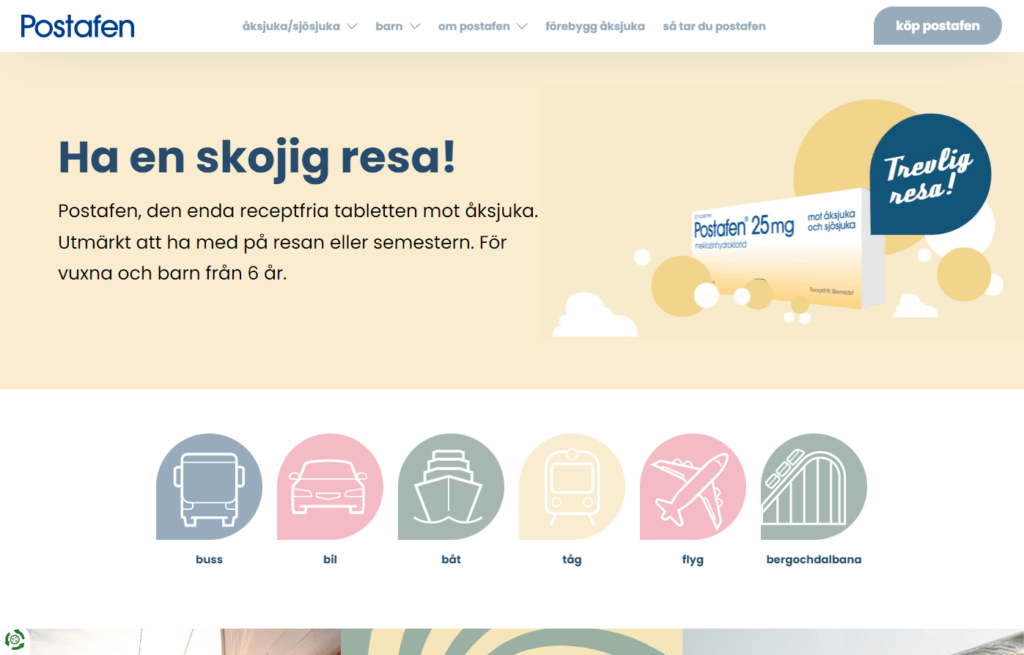Open the bergochdalbana roller coaster icon
1024x655 pixels.
(x=814, y=487)
